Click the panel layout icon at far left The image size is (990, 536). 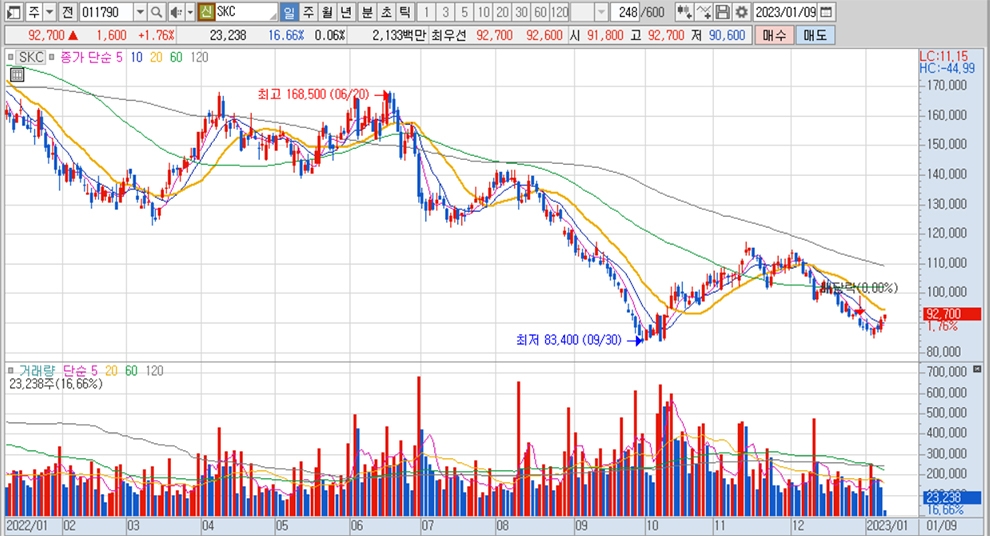[x=13, y=11]
